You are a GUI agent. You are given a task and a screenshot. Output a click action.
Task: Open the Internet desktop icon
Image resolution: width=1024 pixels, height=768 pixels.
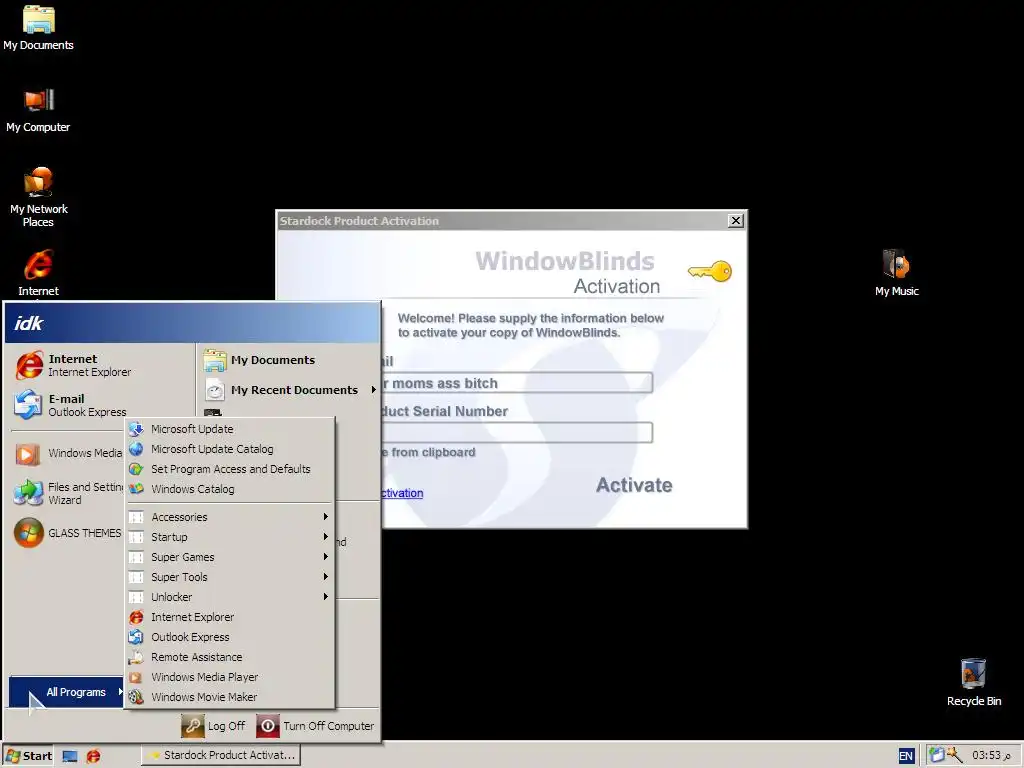[39, 273]
